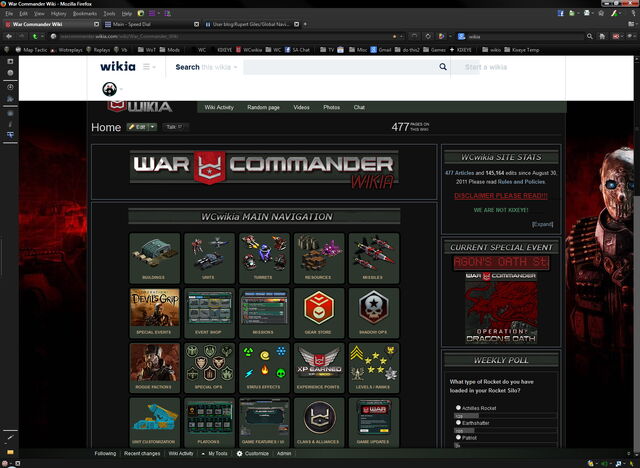The image size is (640, 468).
Task: Open the Gmail bookmark in bookmarks bar
Action: coord(381,50)
